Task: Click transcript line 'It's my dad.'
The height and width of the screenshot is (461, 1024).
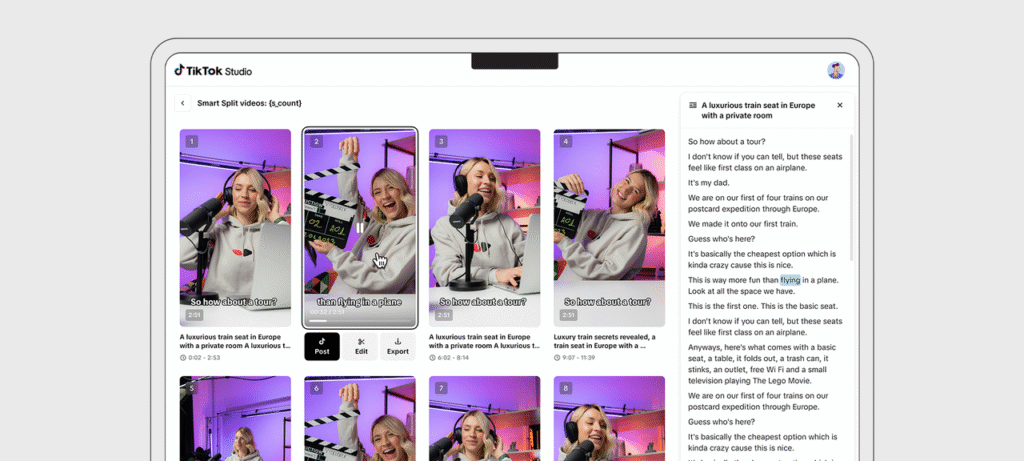Action: [x=709, y=183]
